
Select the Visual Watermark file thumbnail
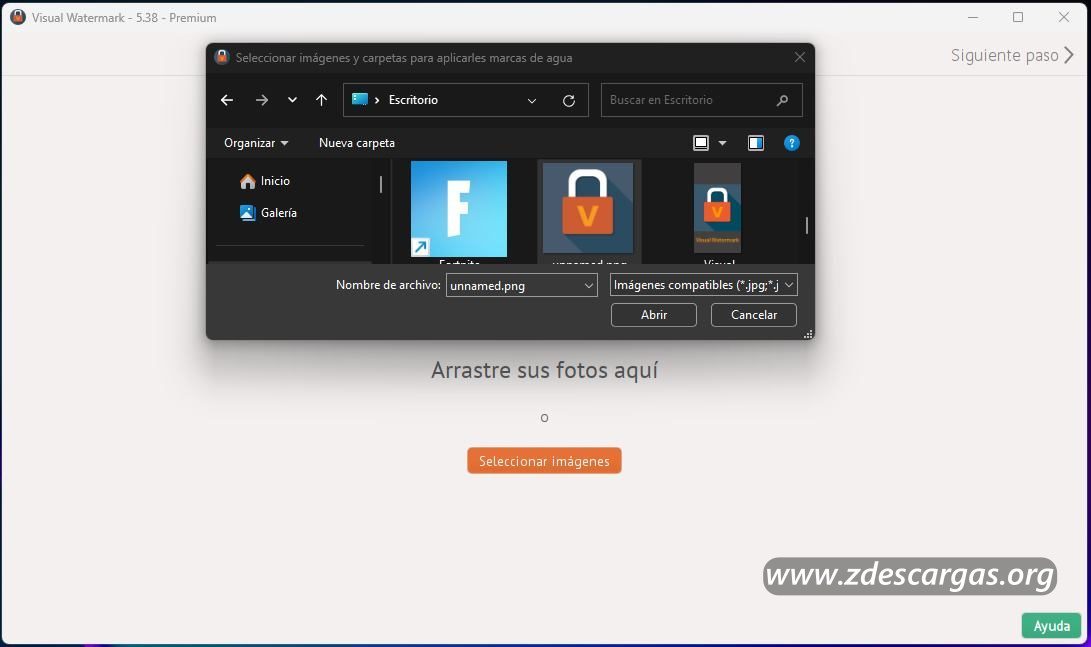pos(717,208)
